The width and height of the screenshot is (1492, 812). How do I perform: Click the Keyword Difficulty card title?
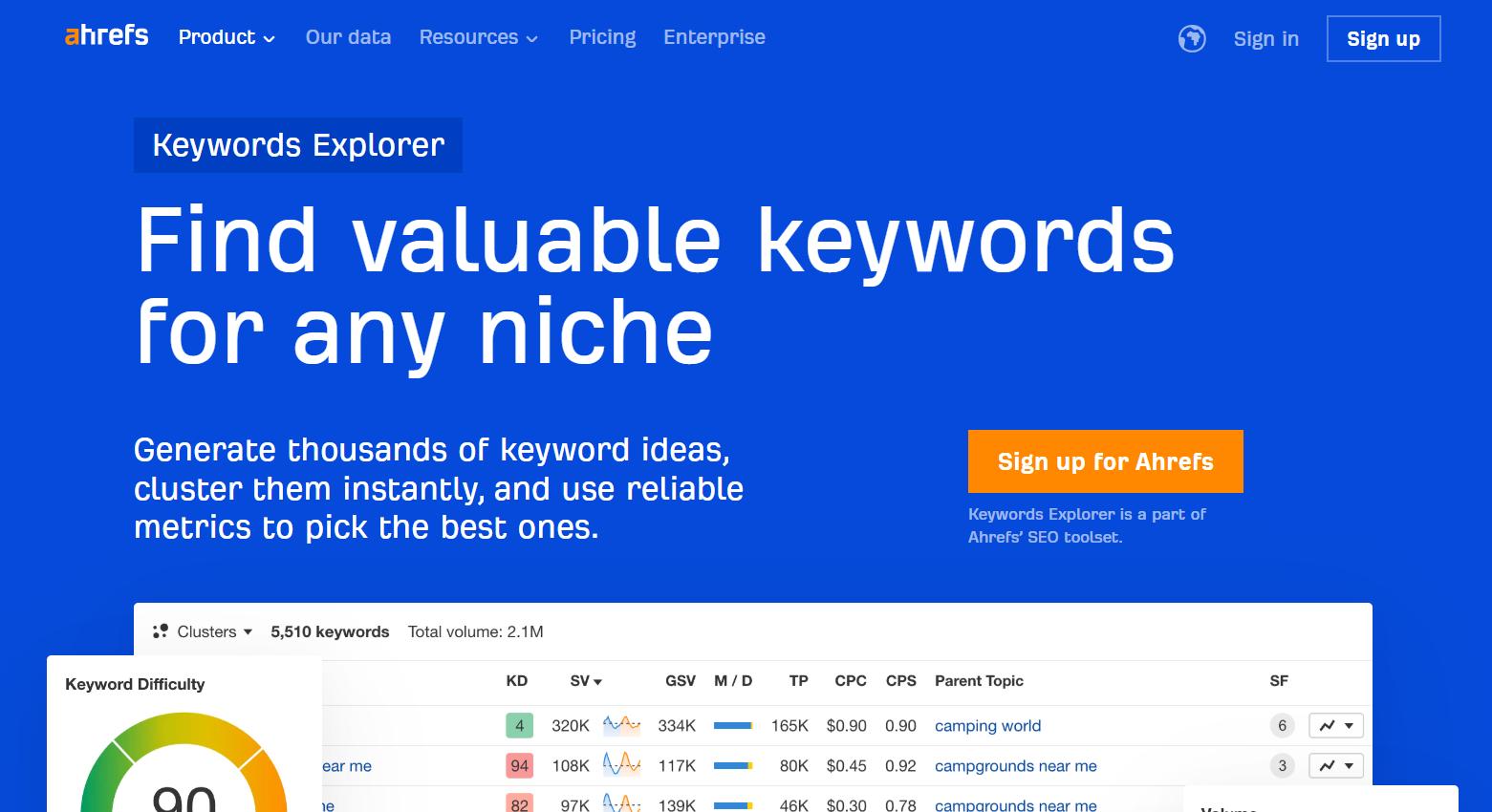135,684
